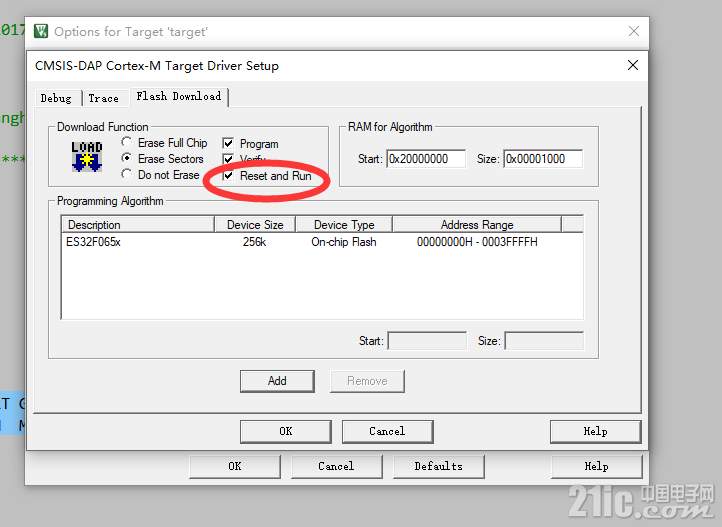Click Help in Driver Setup dialog
The height and width of the screenshot is (527, 722).
[595, 431]
